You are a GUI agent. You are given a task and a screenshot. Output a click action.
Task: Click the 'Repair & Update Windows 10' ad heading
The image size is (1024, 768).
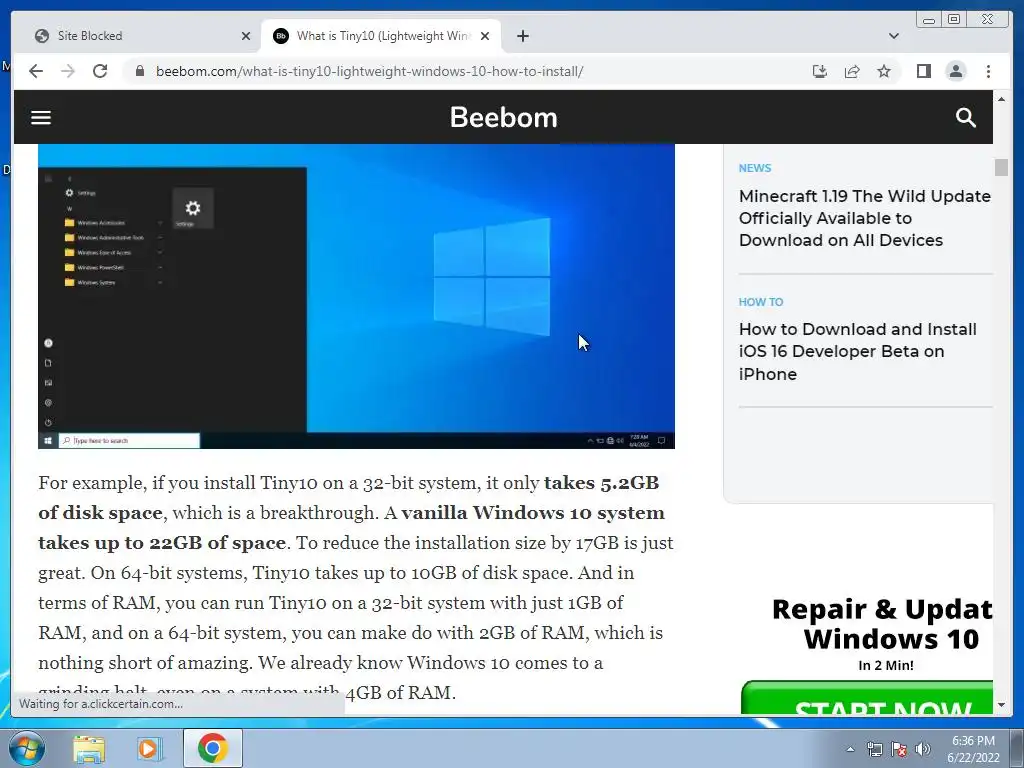click(883, 624)
